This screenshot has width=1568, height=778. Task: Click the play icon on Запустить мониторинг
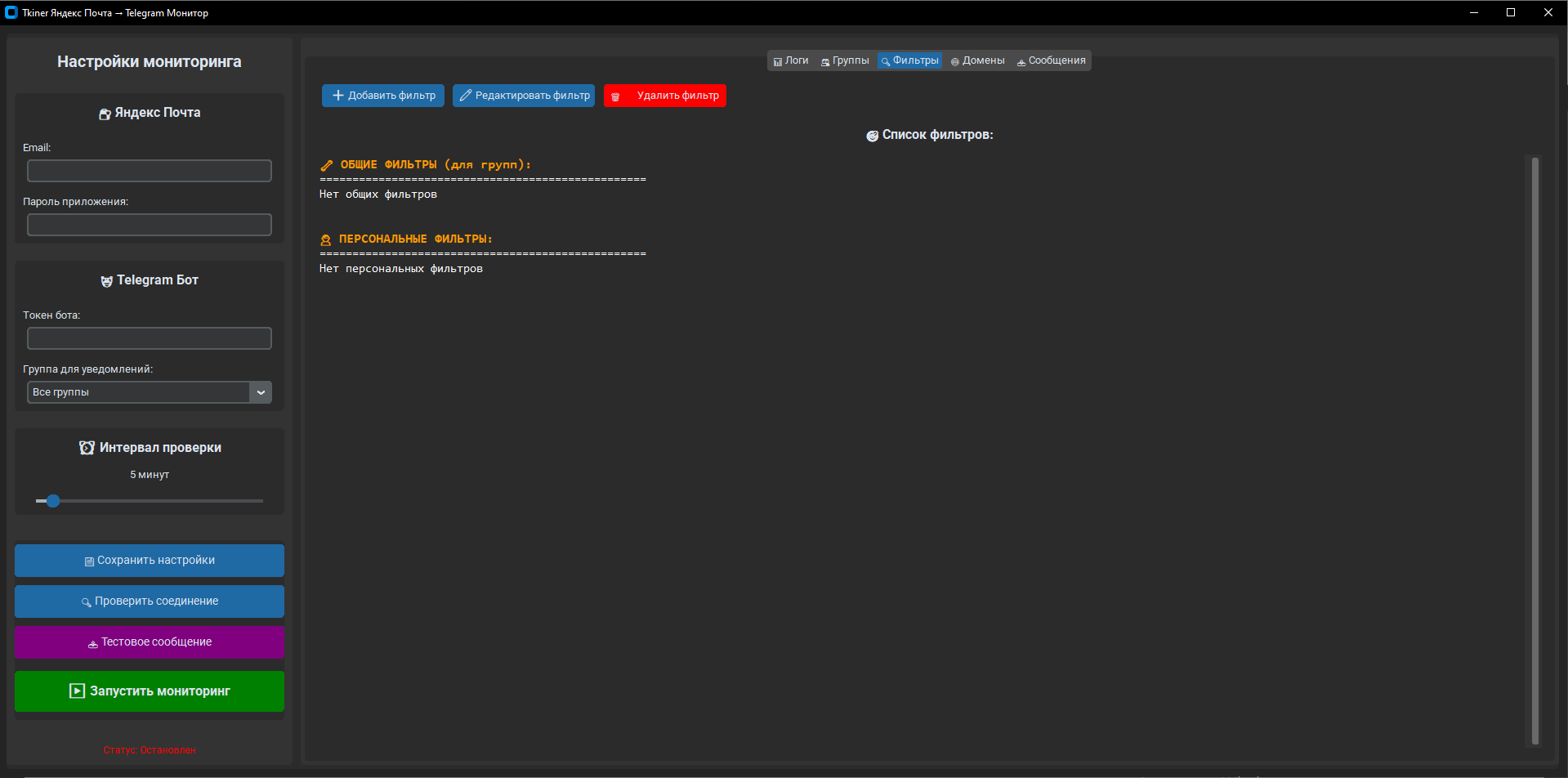(77, 691)
